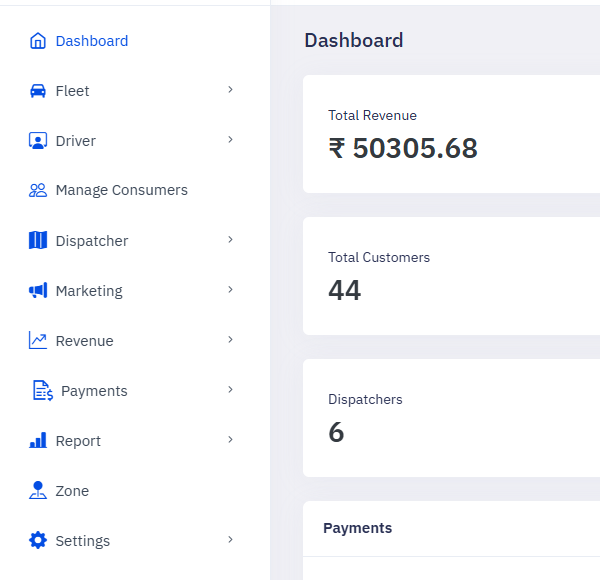Expand the Revenue submenu chevron
Viewport: 600px width, 580px height.
pos(230,339)
